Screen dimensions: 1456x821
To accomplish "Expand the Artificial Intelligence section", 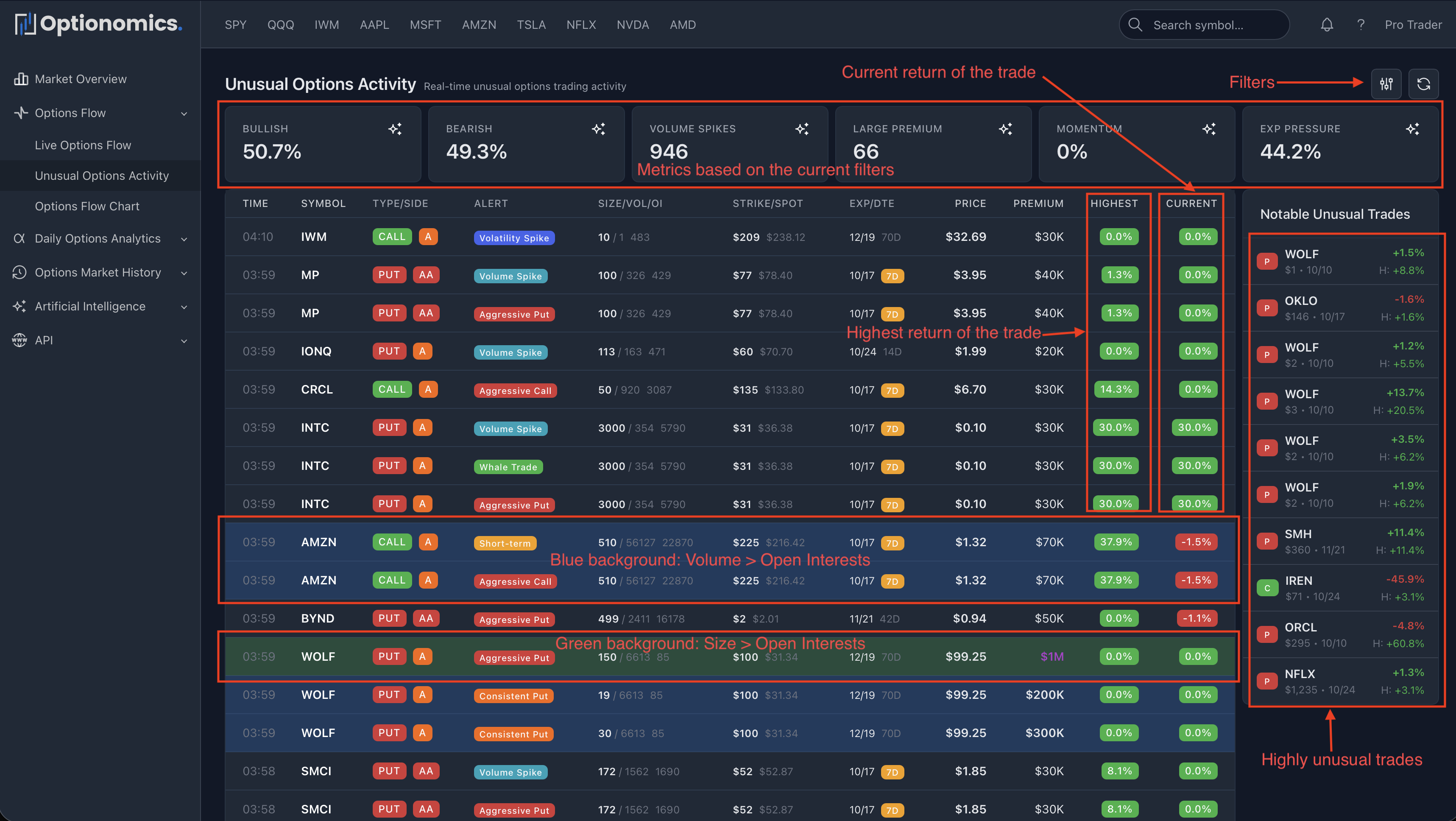I will click(184, 307).
